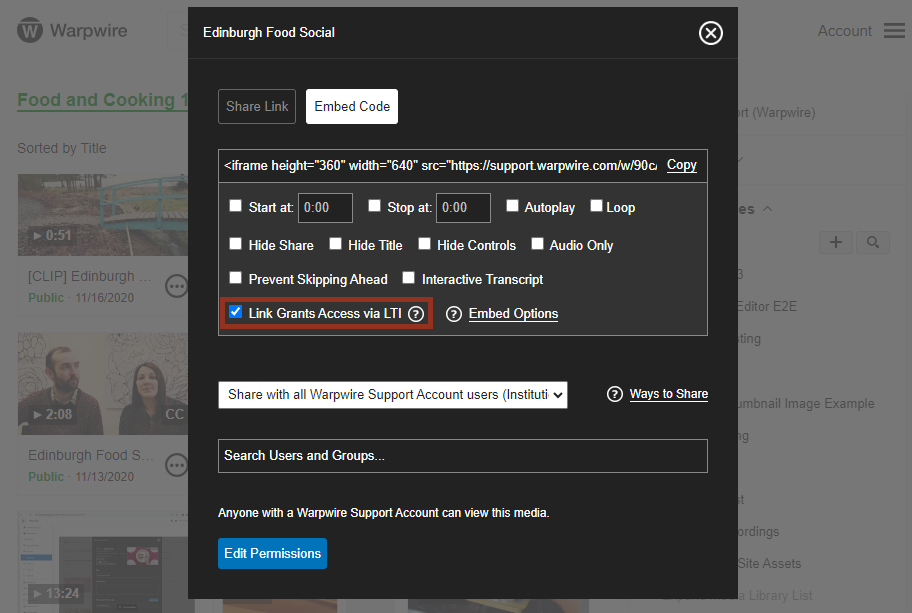Click the Start at time field
The width and height of the screenshot is (912, 613).
325,208
